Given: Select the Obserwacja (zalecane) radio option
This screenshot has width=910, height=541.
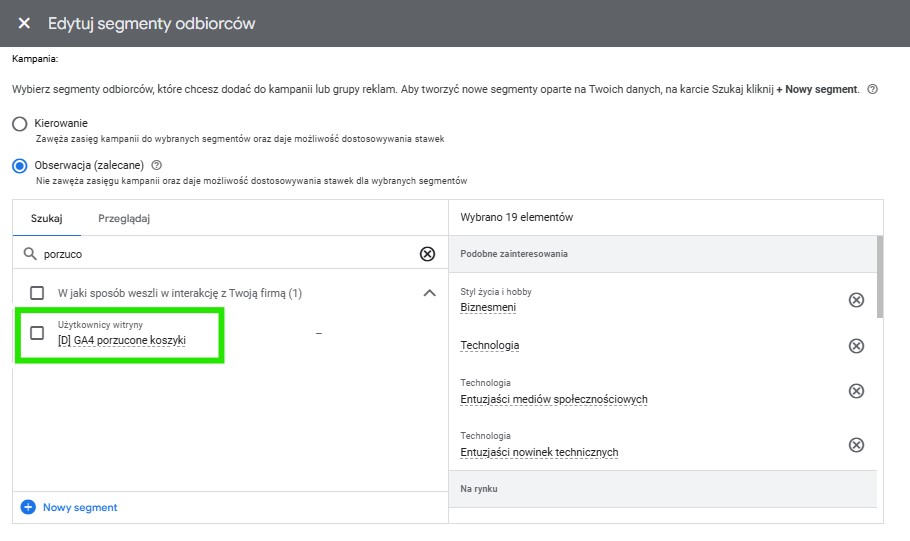Looking at the screenshot, I should (20, 166).
